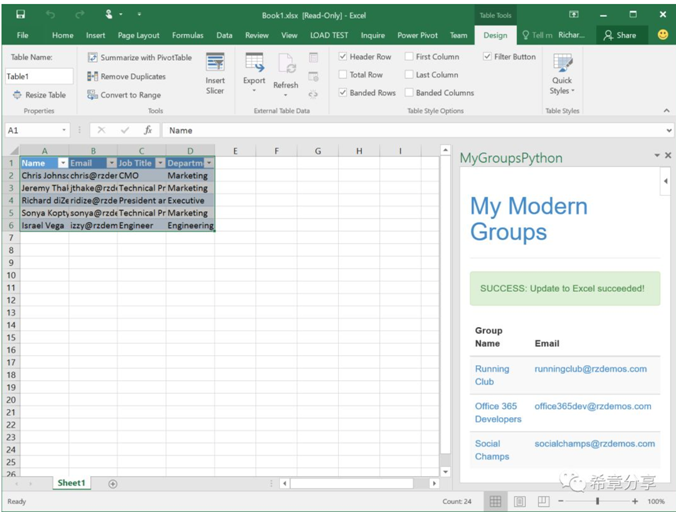
Task: Open the Quick Styles gallery
Action: pyautogui.click(x=562, y=74)
